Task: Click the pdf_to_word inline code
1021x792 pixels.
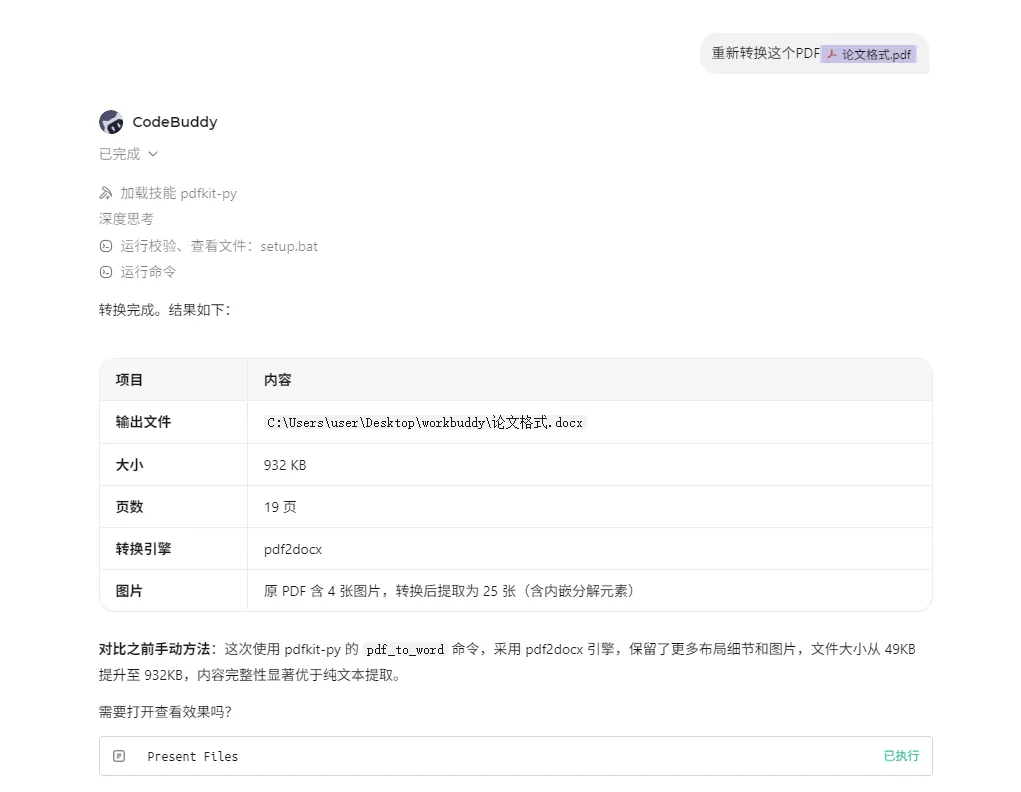Action: (405, 649)
